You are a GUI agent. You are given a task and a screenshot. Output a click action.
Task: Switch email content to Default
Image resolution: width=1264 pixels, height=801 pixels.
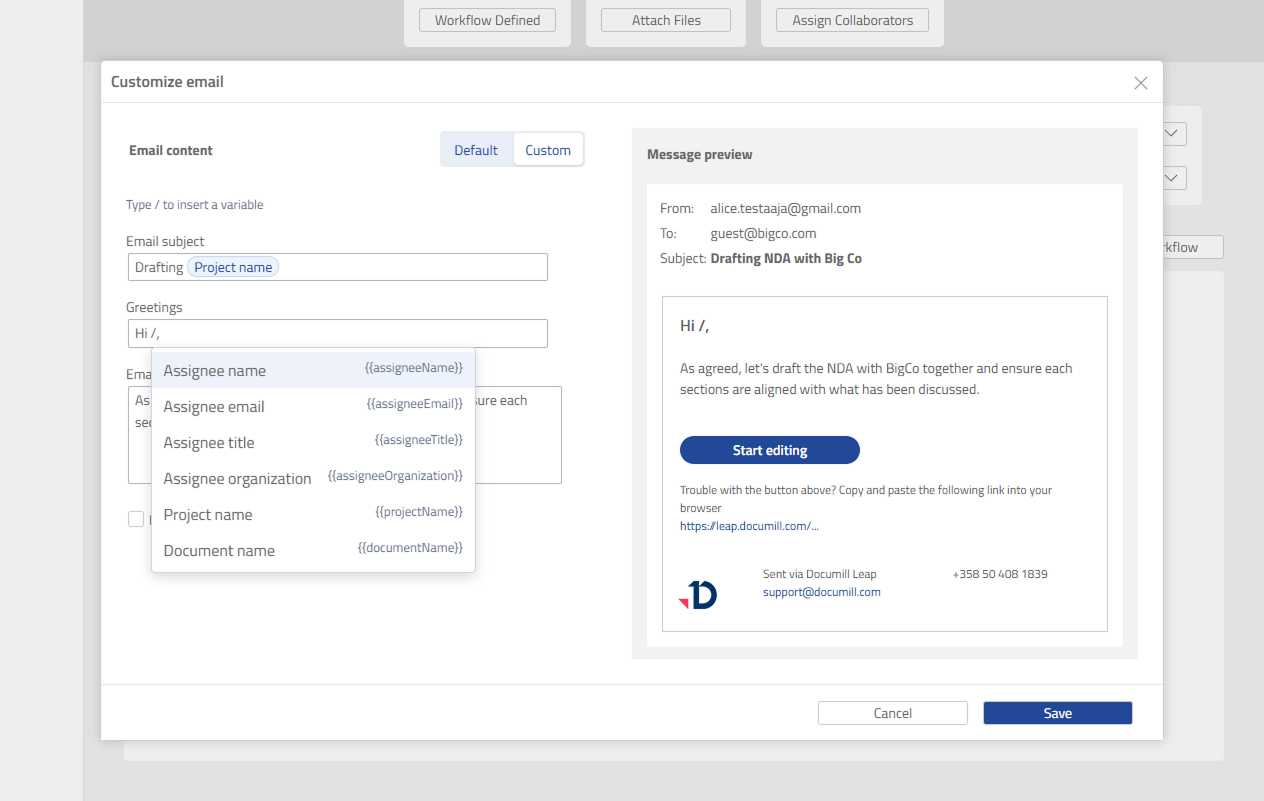pos(476,150)
